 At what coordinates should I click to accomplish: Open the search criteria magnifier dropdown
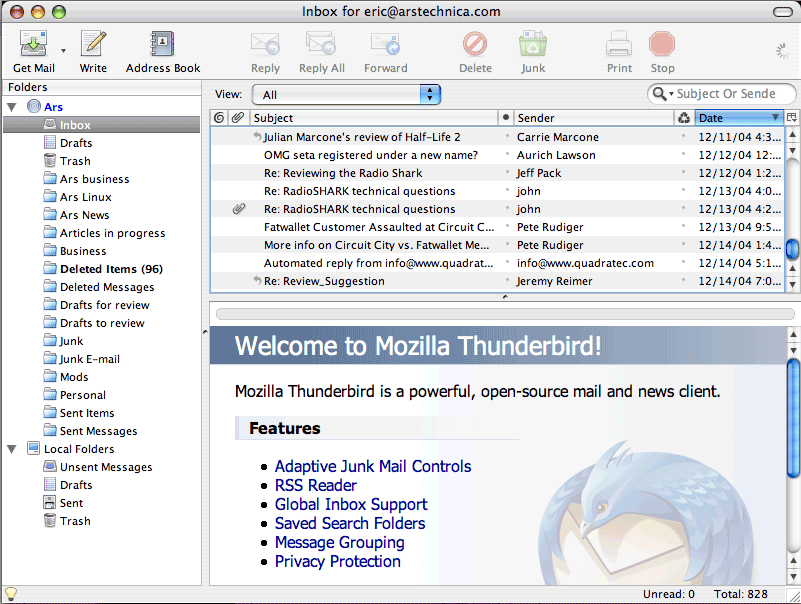click(663, 94)
